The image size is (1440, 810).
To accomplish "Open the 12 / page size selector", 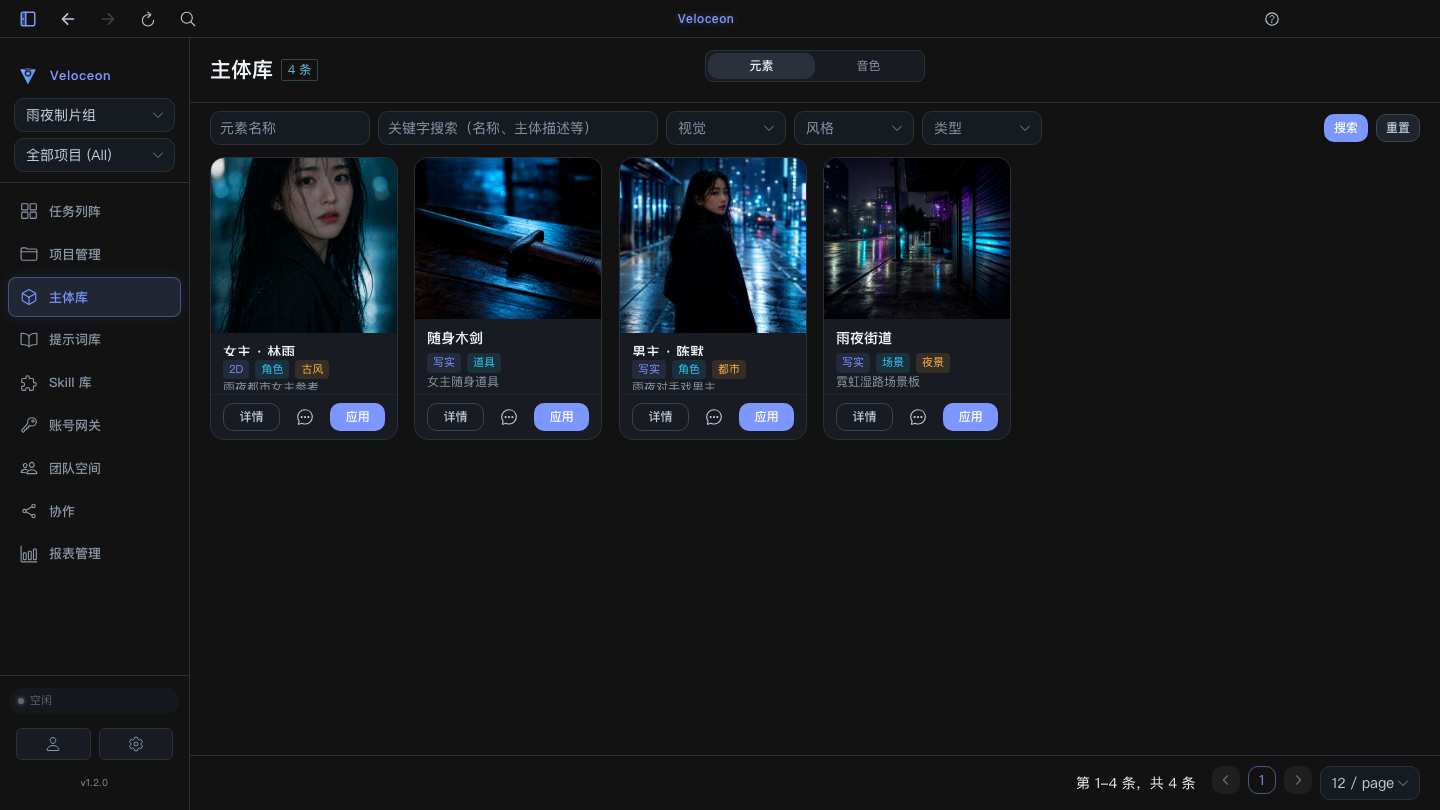I will click(x=1370, y=783).
